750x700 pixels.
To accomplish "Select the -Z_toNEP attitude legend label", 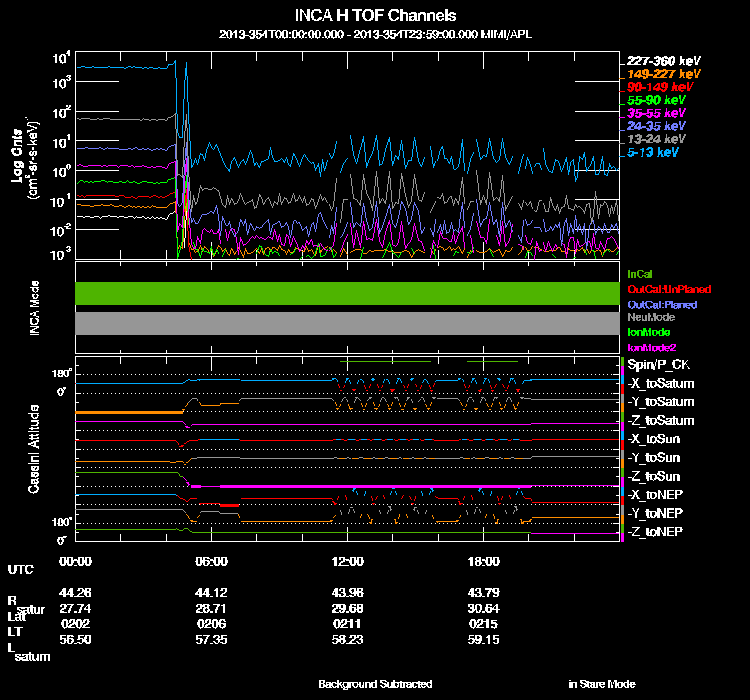I will click(x=656, y=531).
